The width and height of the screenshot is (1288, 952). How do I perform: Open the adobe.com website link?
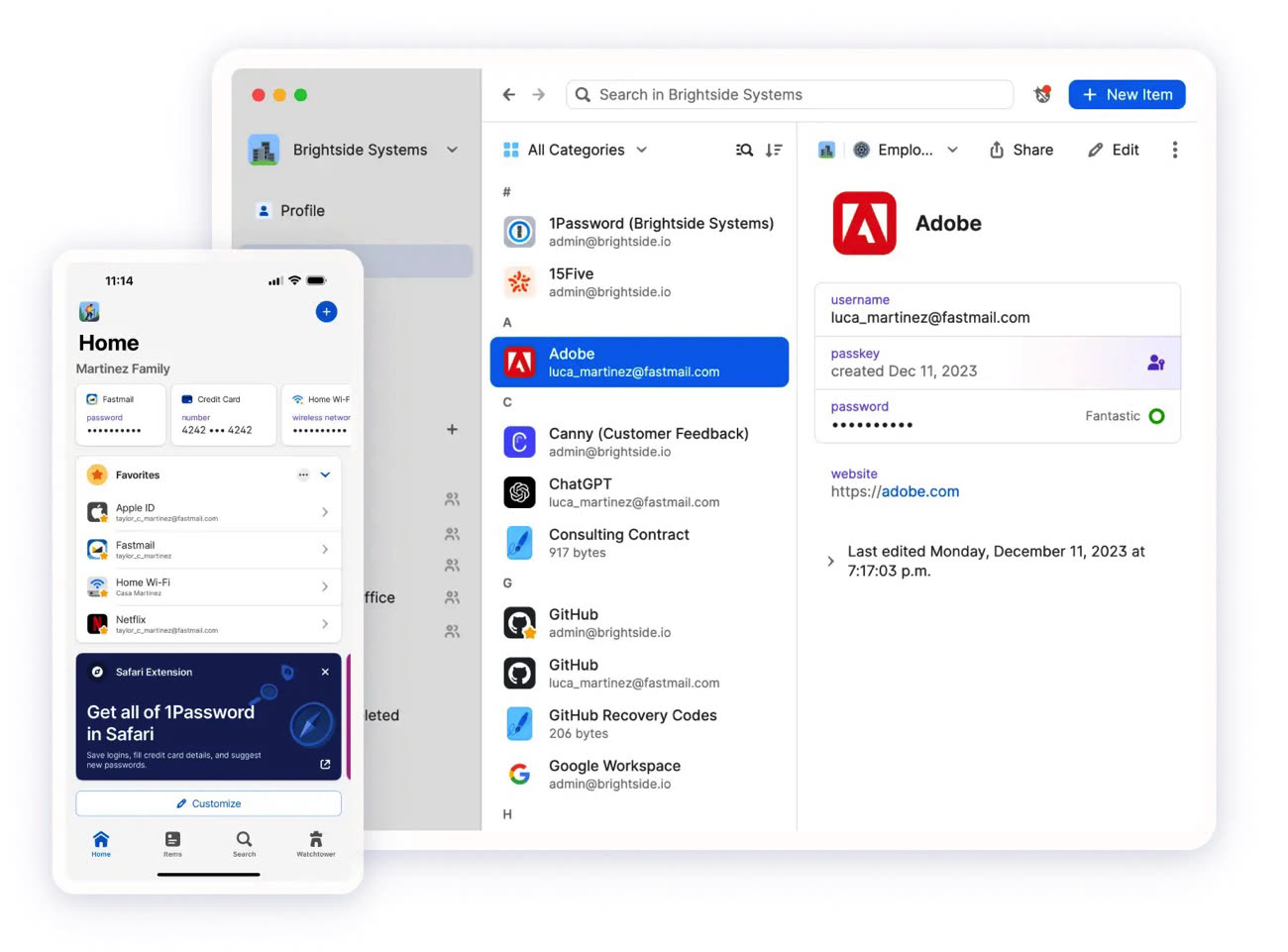click(x=919, y=491)
